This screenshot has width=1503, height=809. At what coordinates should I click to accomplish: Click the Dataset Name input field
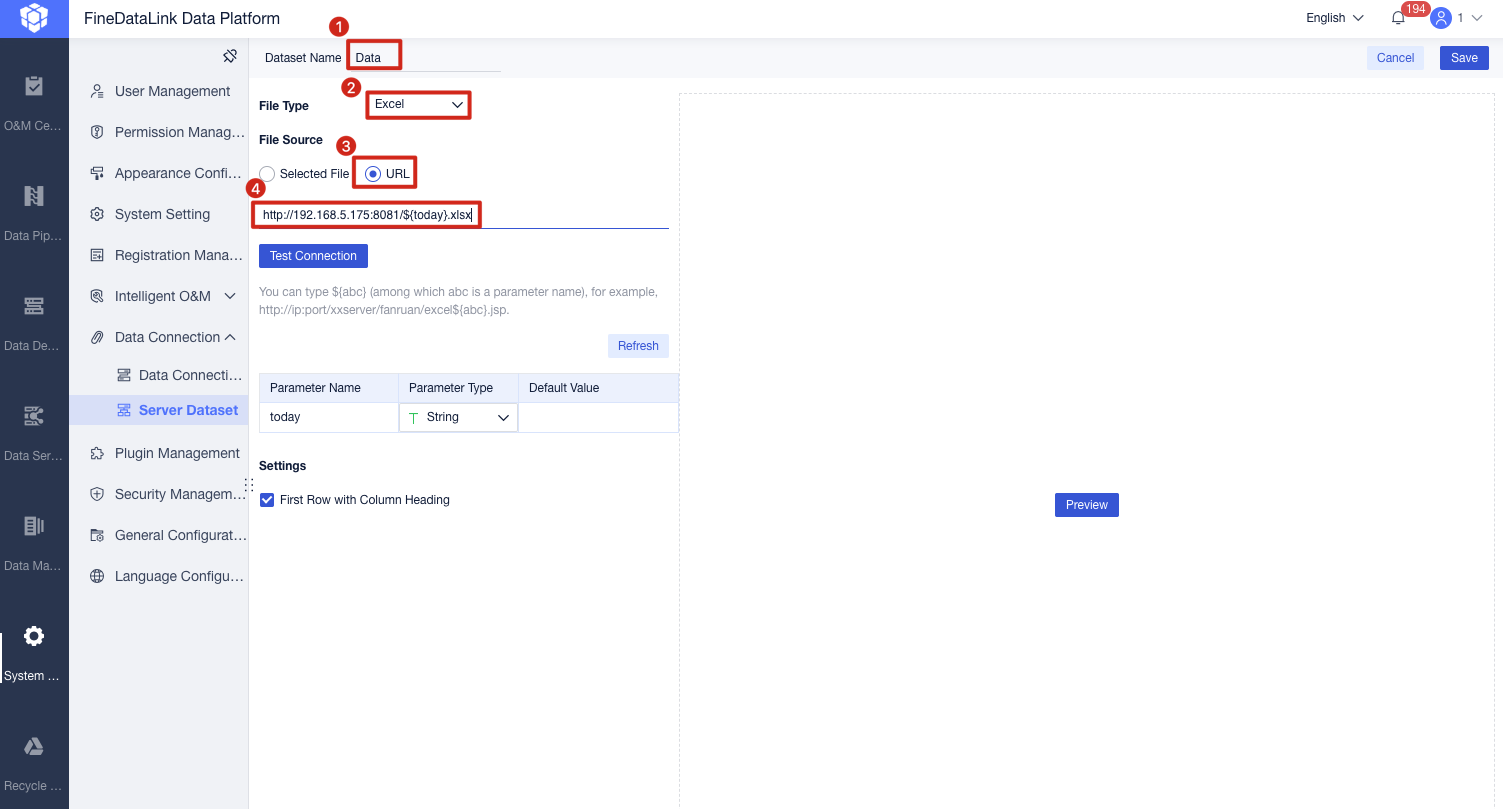pos(425,58)
